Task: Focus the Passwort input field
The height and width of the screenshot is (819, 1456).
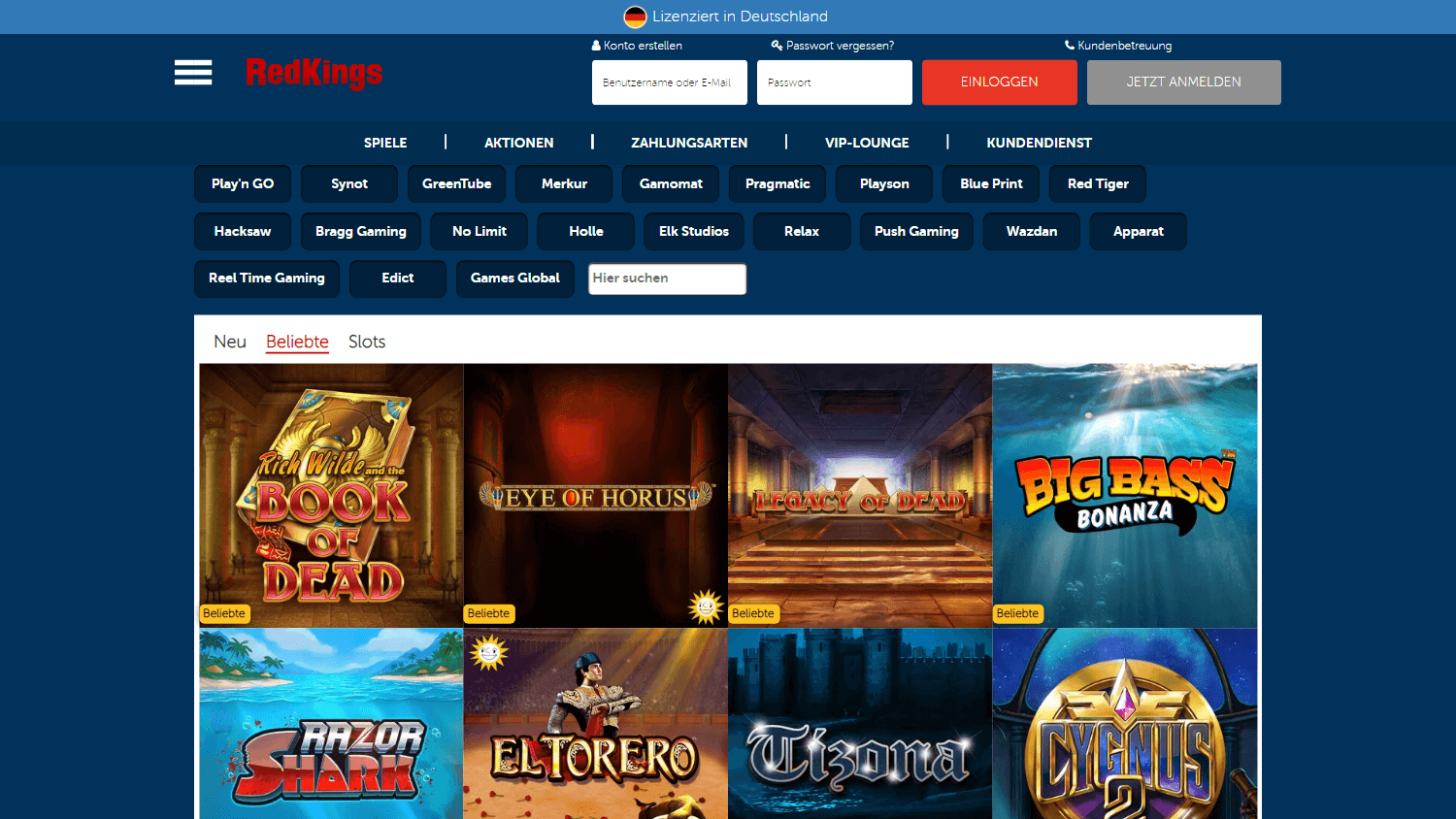Action: click(835, 82)
